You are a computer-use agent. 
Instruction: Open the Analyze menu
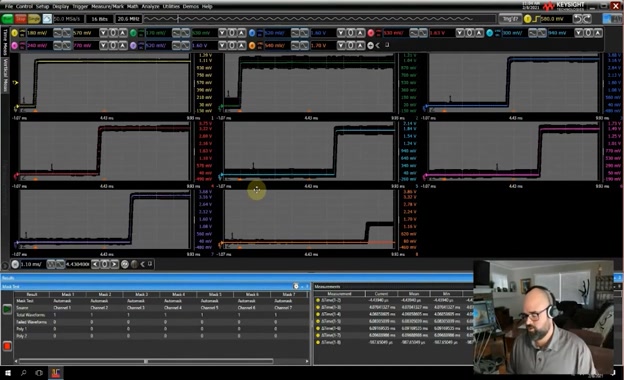click(150, 6)
